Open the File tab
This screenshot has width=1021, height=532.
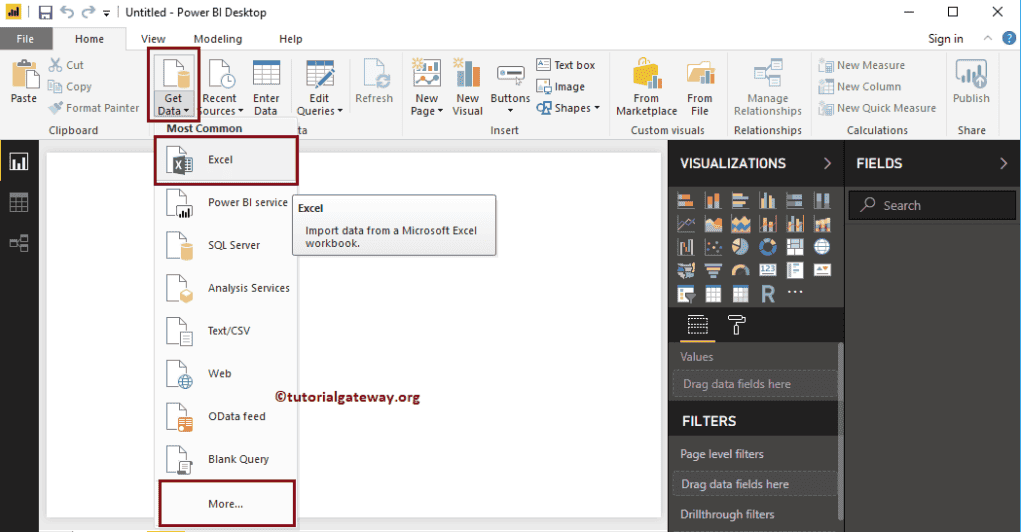(25, 39)
